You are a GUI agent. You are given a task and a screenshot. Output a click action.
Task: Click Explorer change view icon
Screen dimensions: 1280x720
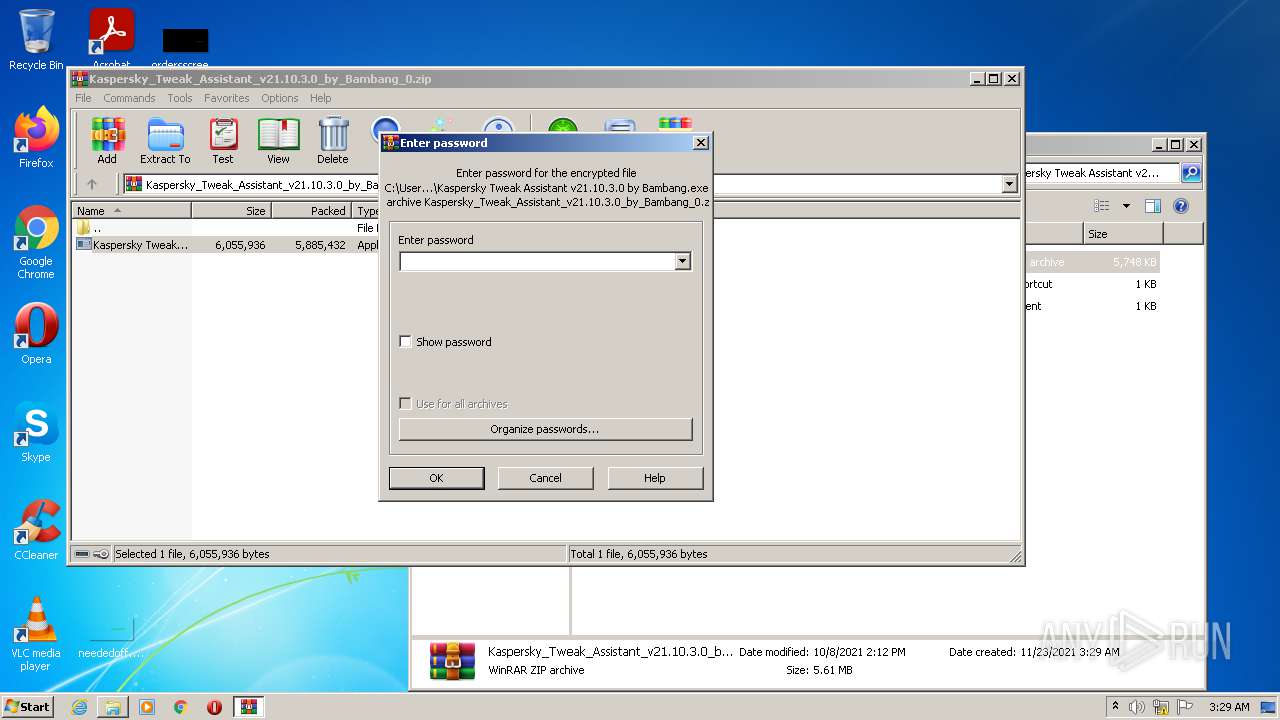point(1102,206)
